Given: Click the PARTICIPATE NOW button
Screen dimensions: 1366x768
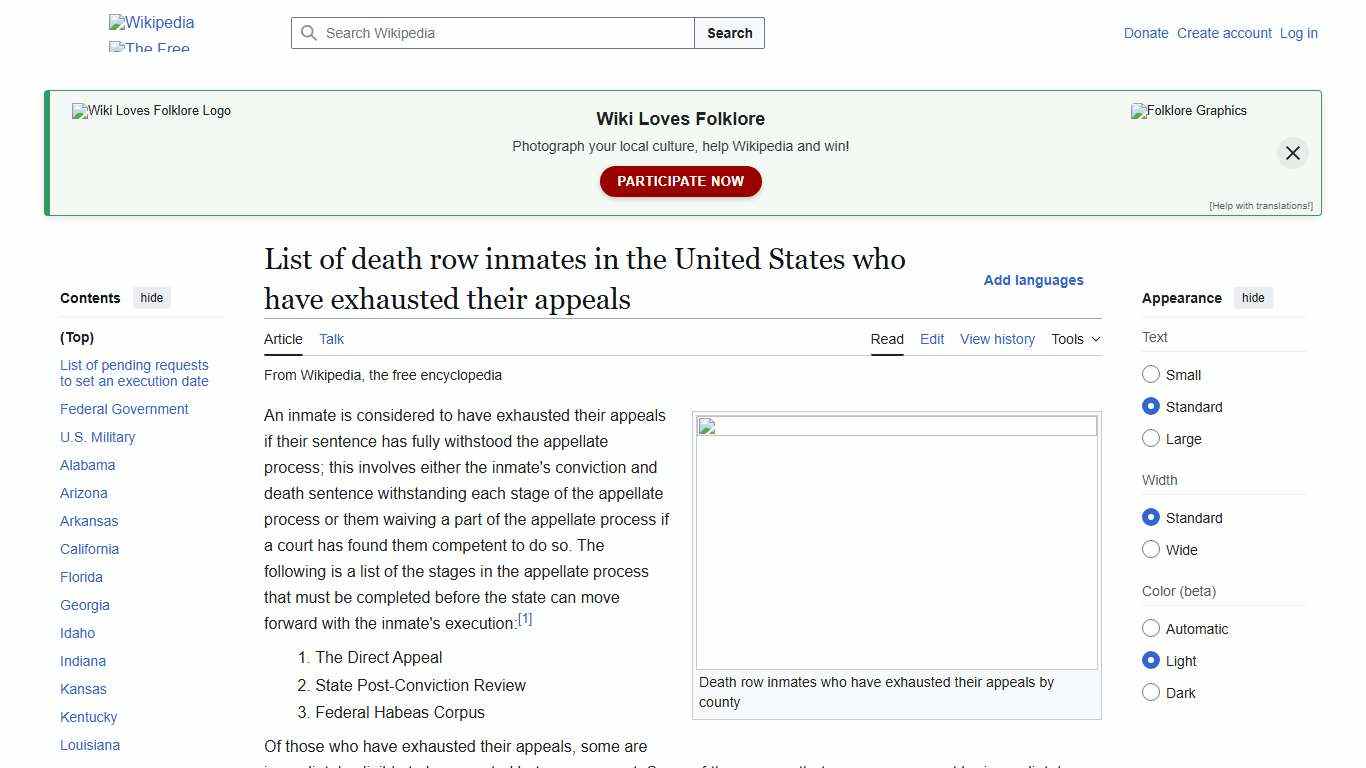Looking at the screenshot, I should pos(680,181).
